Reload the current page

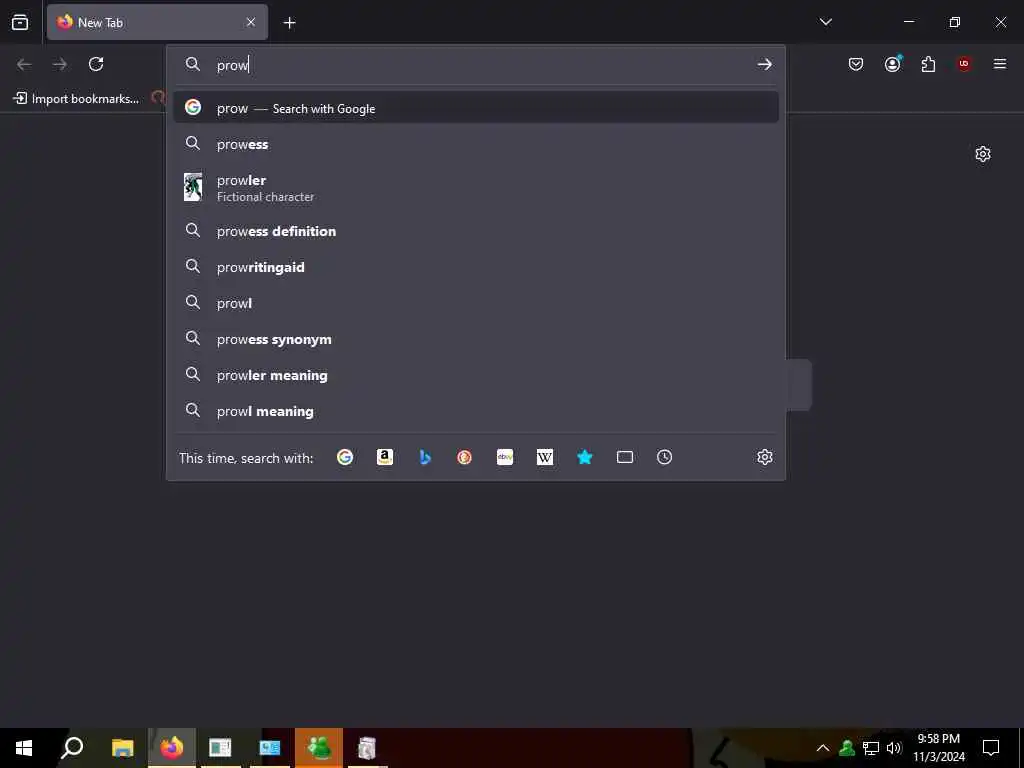pyautogui.click(x=96, y=64)
